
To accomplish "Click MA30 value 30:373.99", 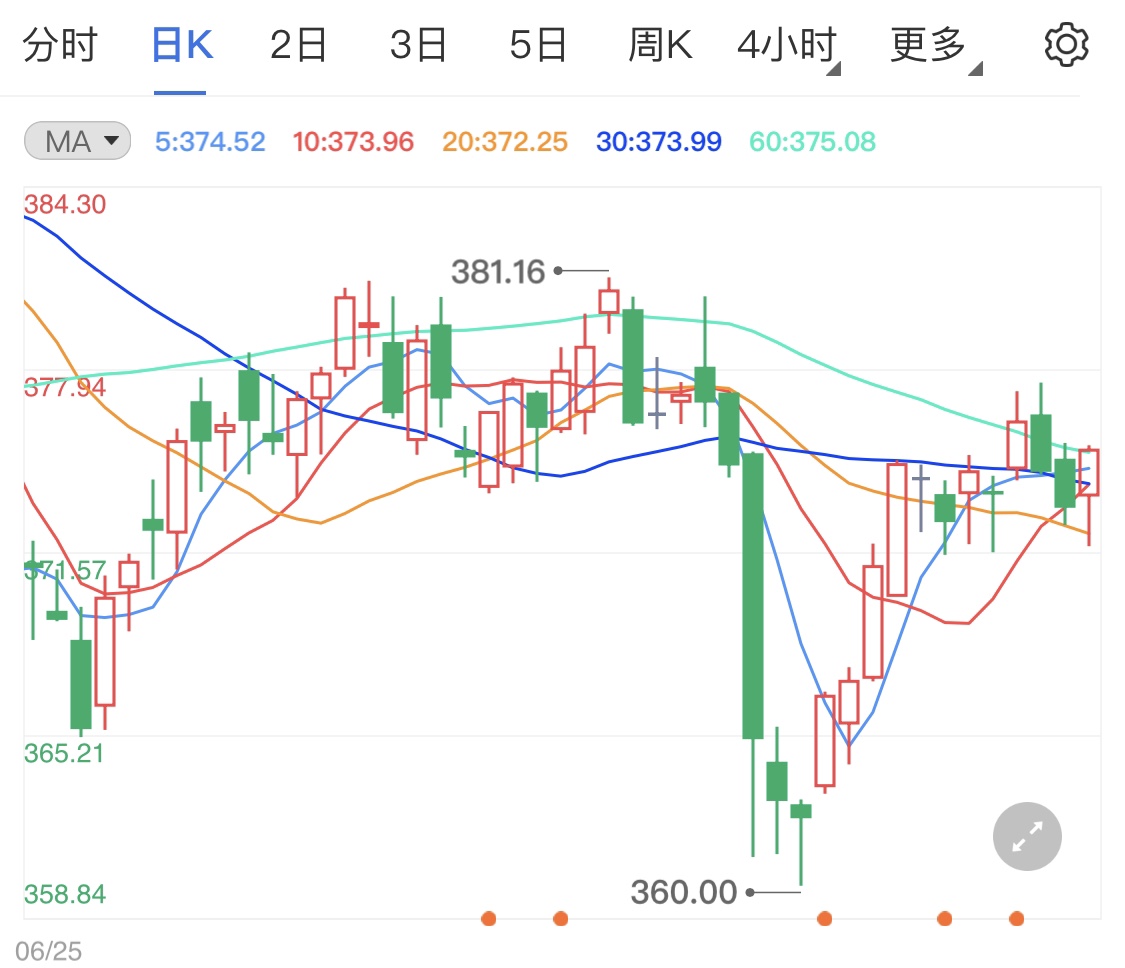I will tap(659, 141).
